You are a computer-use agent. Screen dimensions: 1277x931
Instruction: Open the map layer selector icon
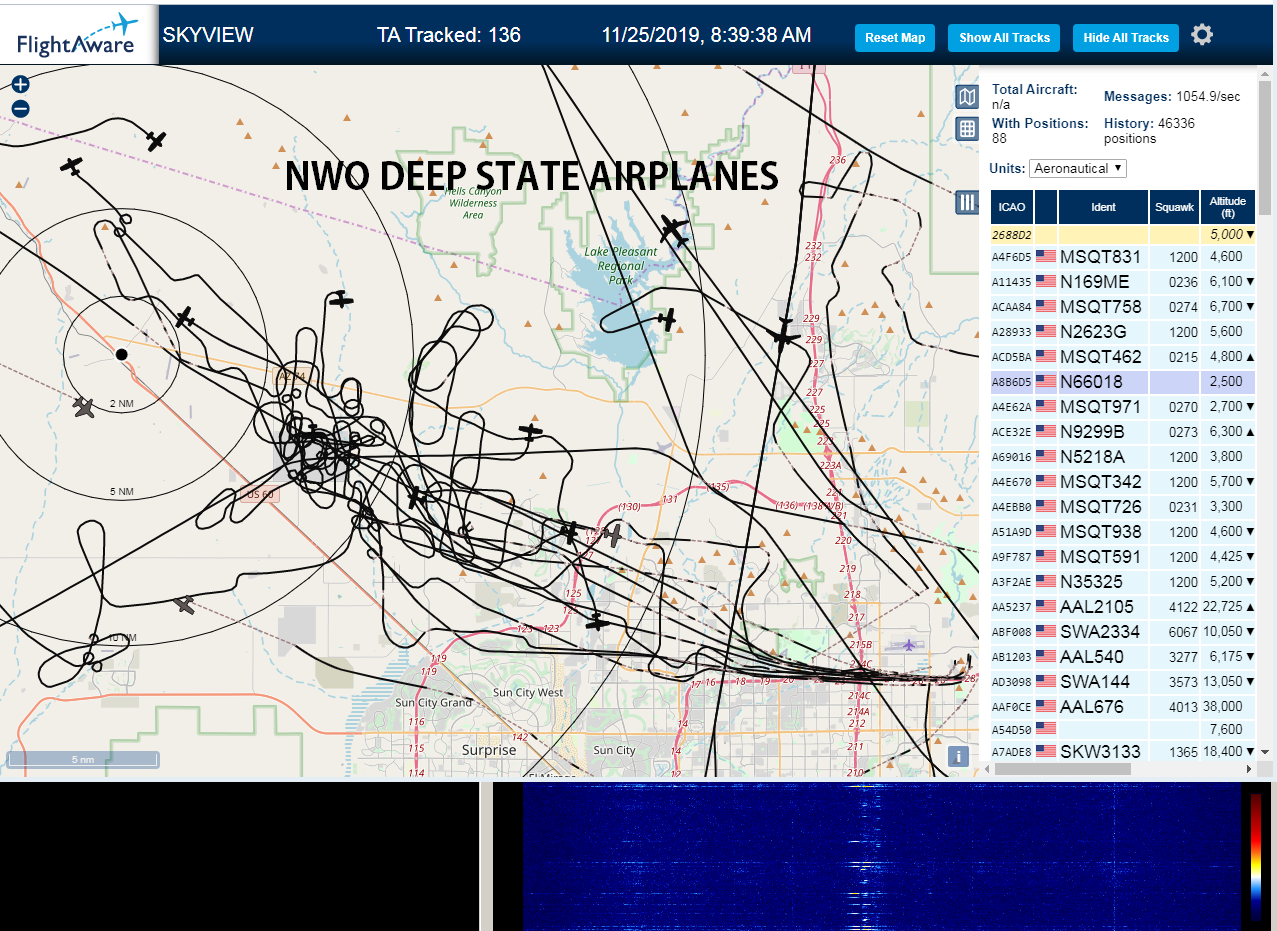(x=966, y=96)
